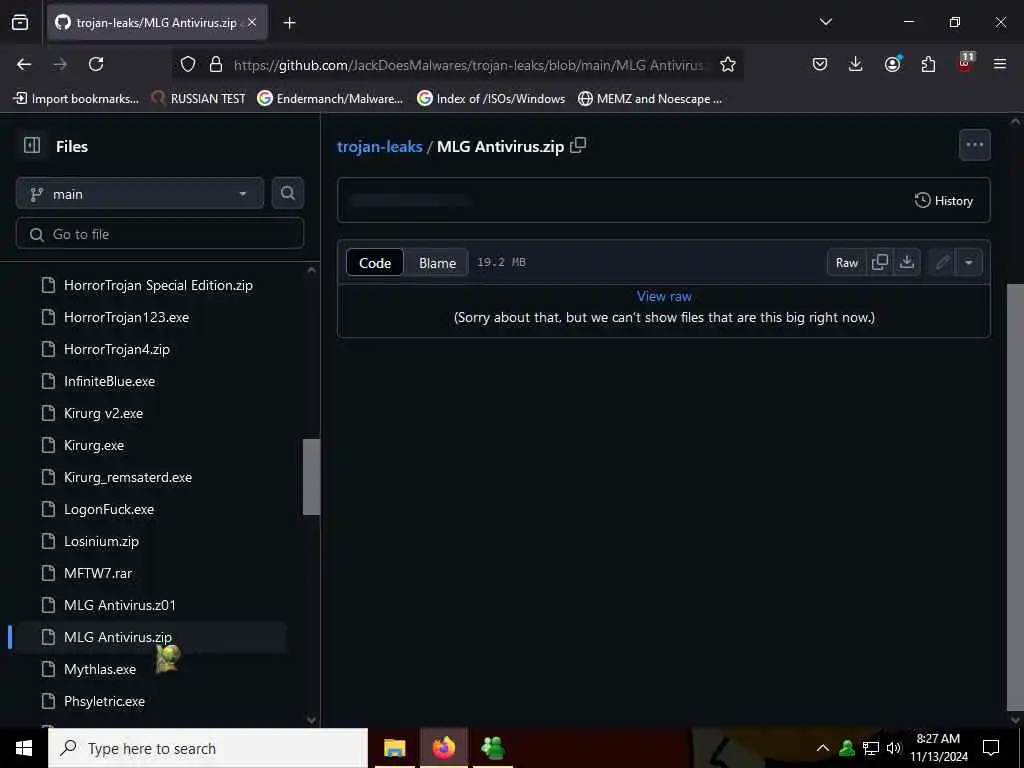Click the file tree scroll up arrow
1024x768 pixels.
coord(312,270)
